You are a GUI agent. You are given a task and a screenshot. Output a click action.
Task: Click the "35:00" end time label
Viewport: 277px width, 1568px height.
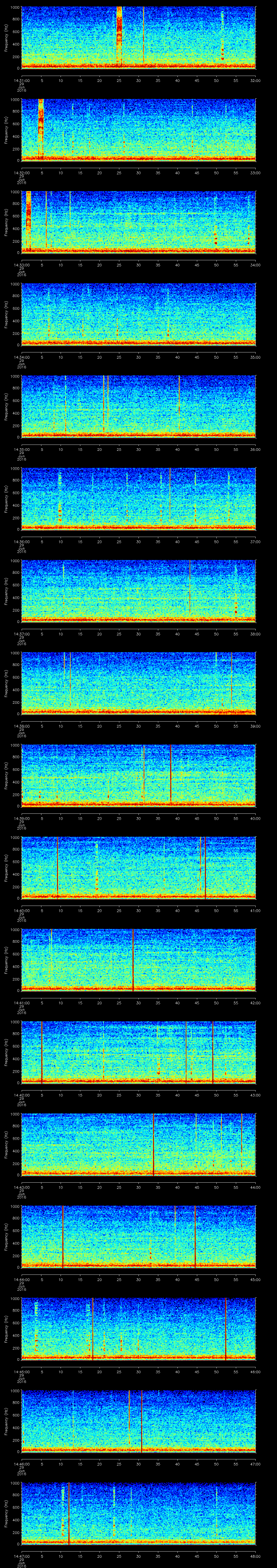255,357
